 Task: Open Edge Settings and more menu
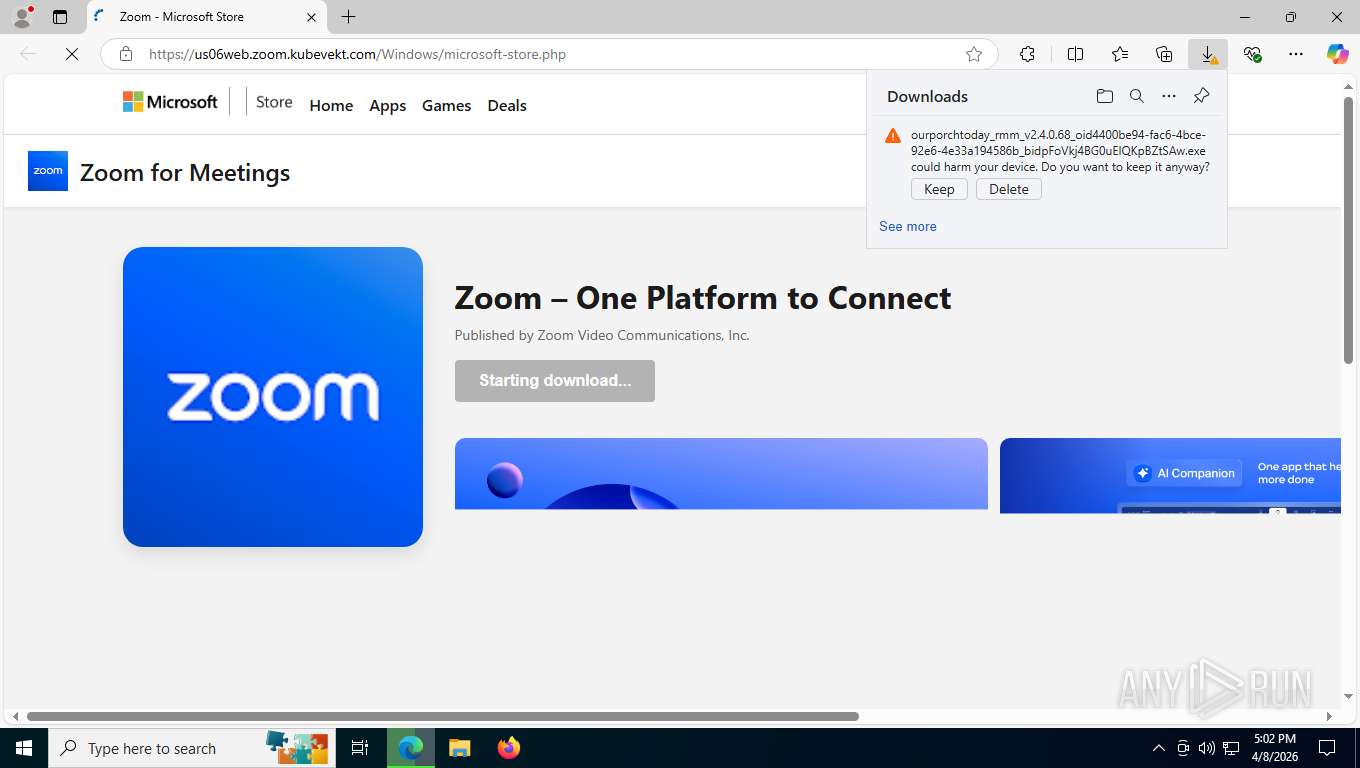coord(1296,54)
